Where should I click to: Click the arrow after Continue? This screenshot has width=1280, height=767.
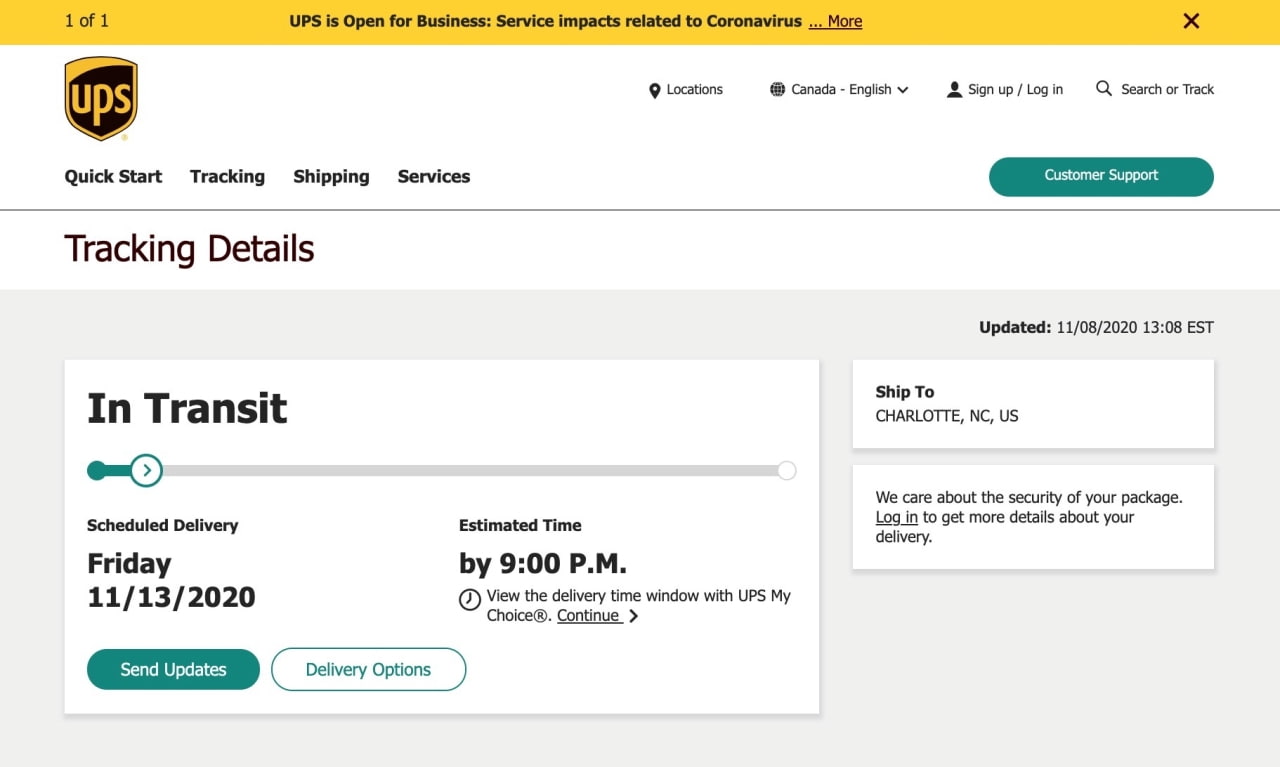633,616
